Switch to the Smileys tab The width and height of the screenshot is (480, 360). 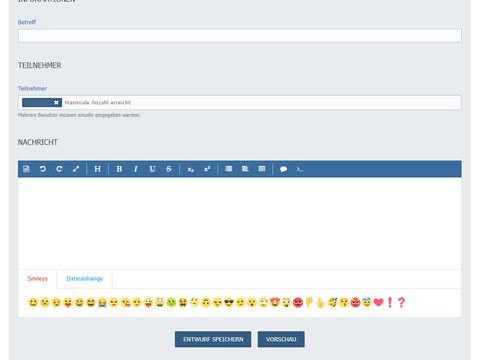(x=37, y=279)
